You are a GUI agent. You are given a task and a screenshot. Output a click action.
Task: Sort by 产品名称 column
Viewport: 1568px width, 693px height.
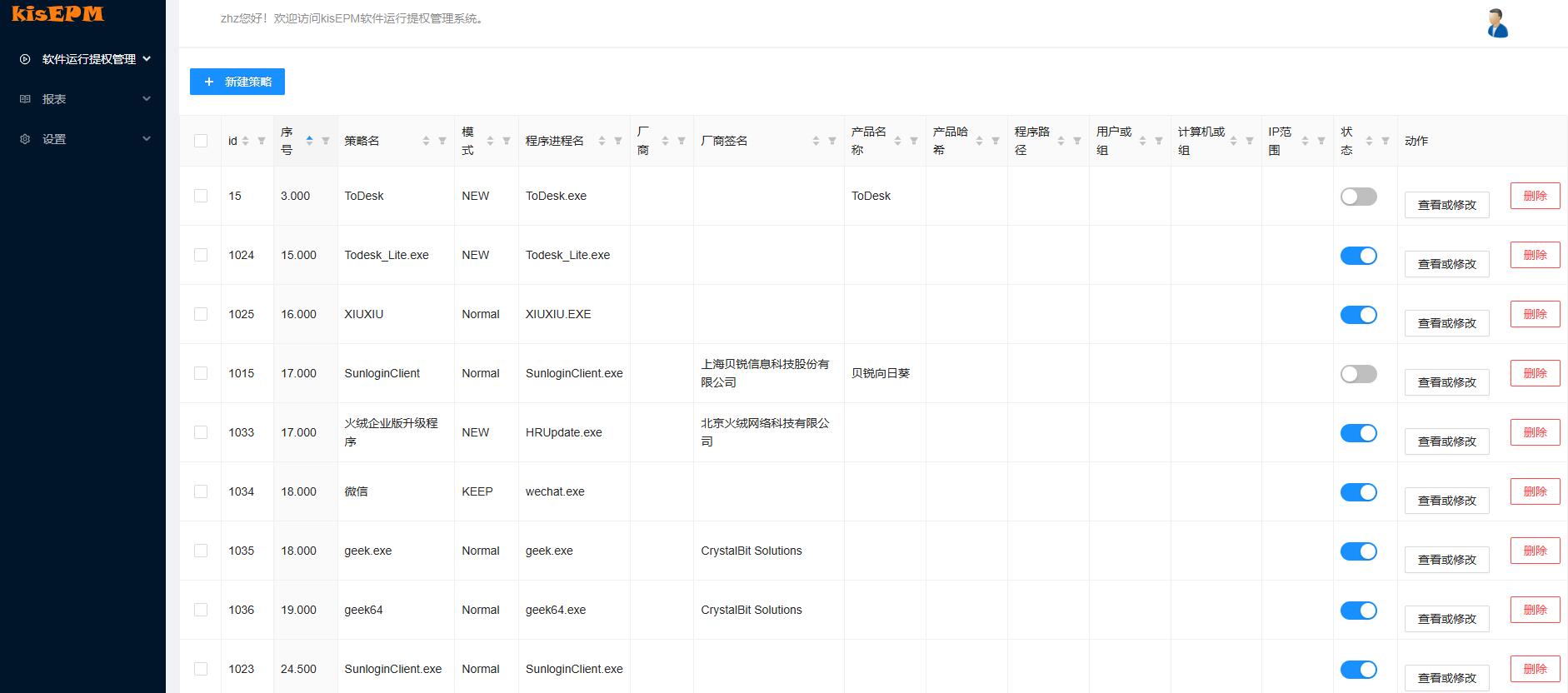897,141
